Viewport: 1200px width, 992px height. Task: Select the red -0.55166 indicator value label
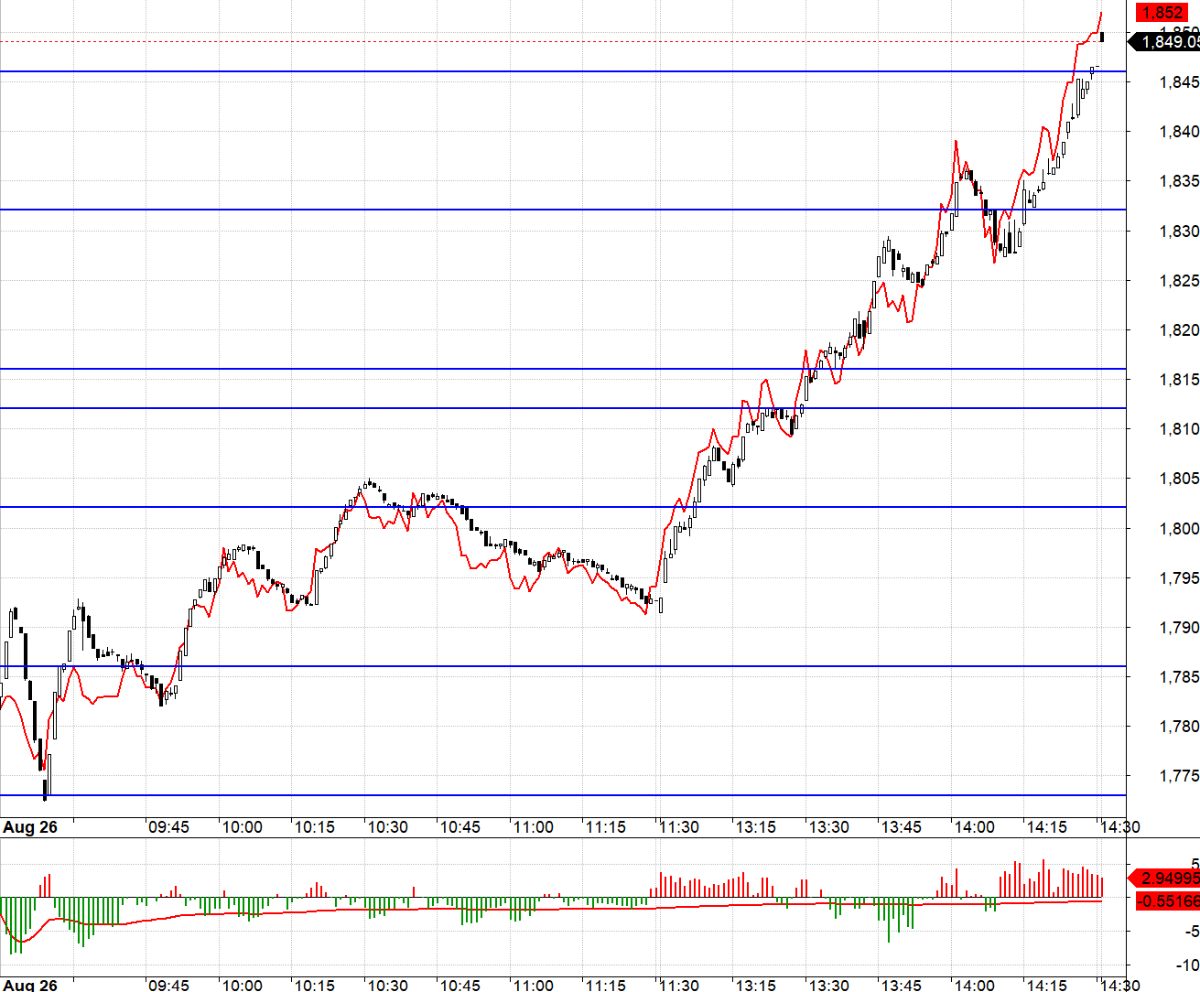pyautogui.click(x=1167, y=901)
